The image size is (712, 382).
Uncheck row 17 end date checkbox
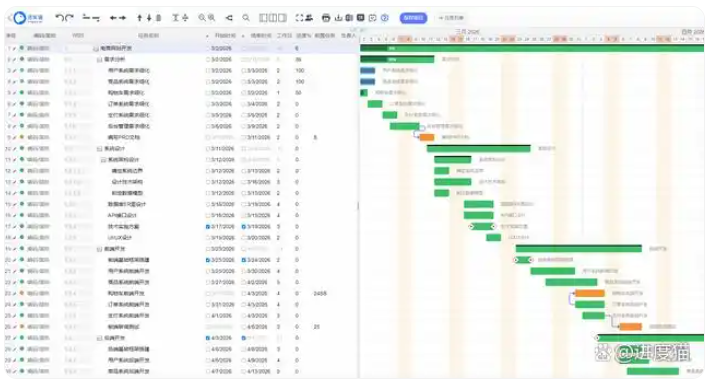click(244, 226)
